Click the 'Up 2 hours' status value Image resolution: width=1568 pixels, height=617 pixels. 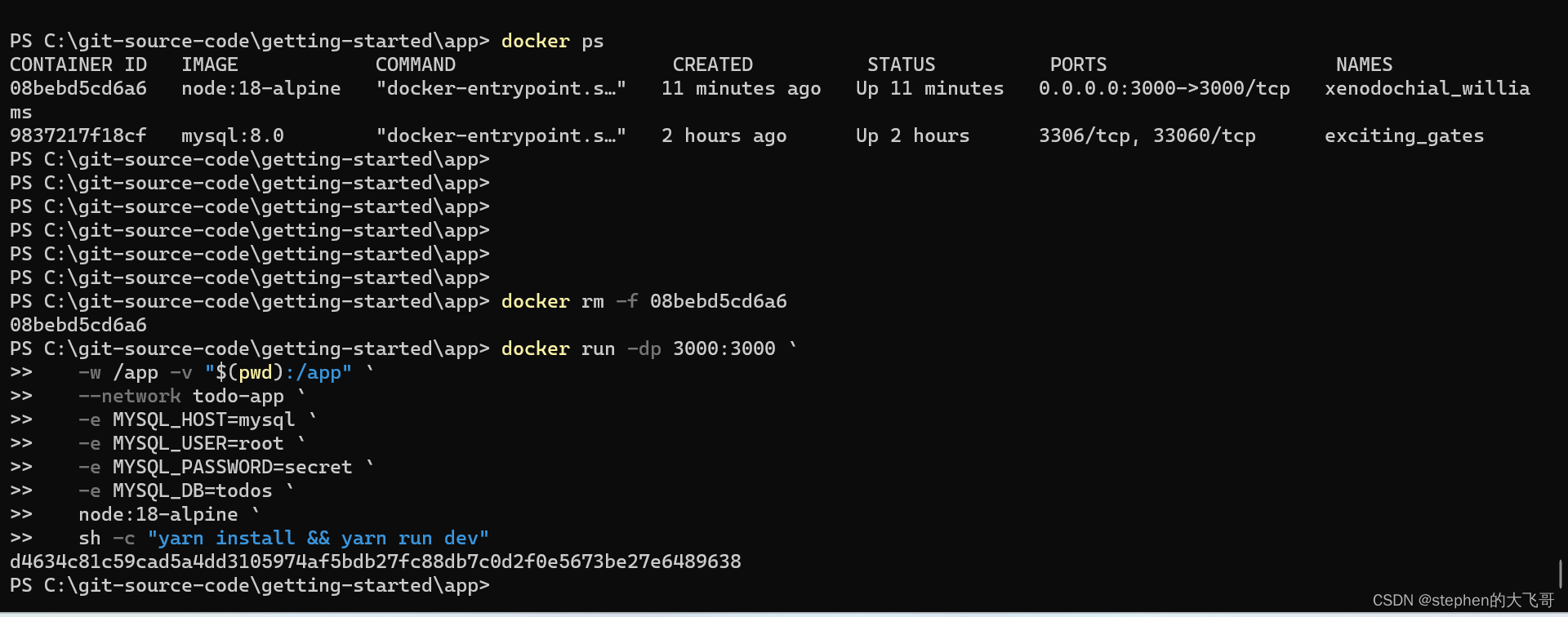tap(913, 135)
